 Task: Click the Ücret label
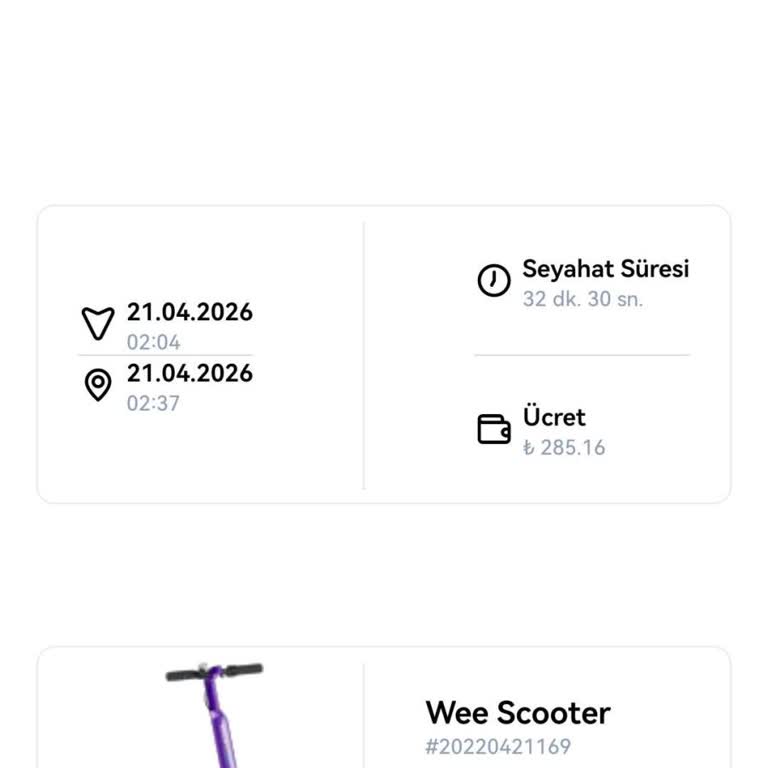point(554,417)
